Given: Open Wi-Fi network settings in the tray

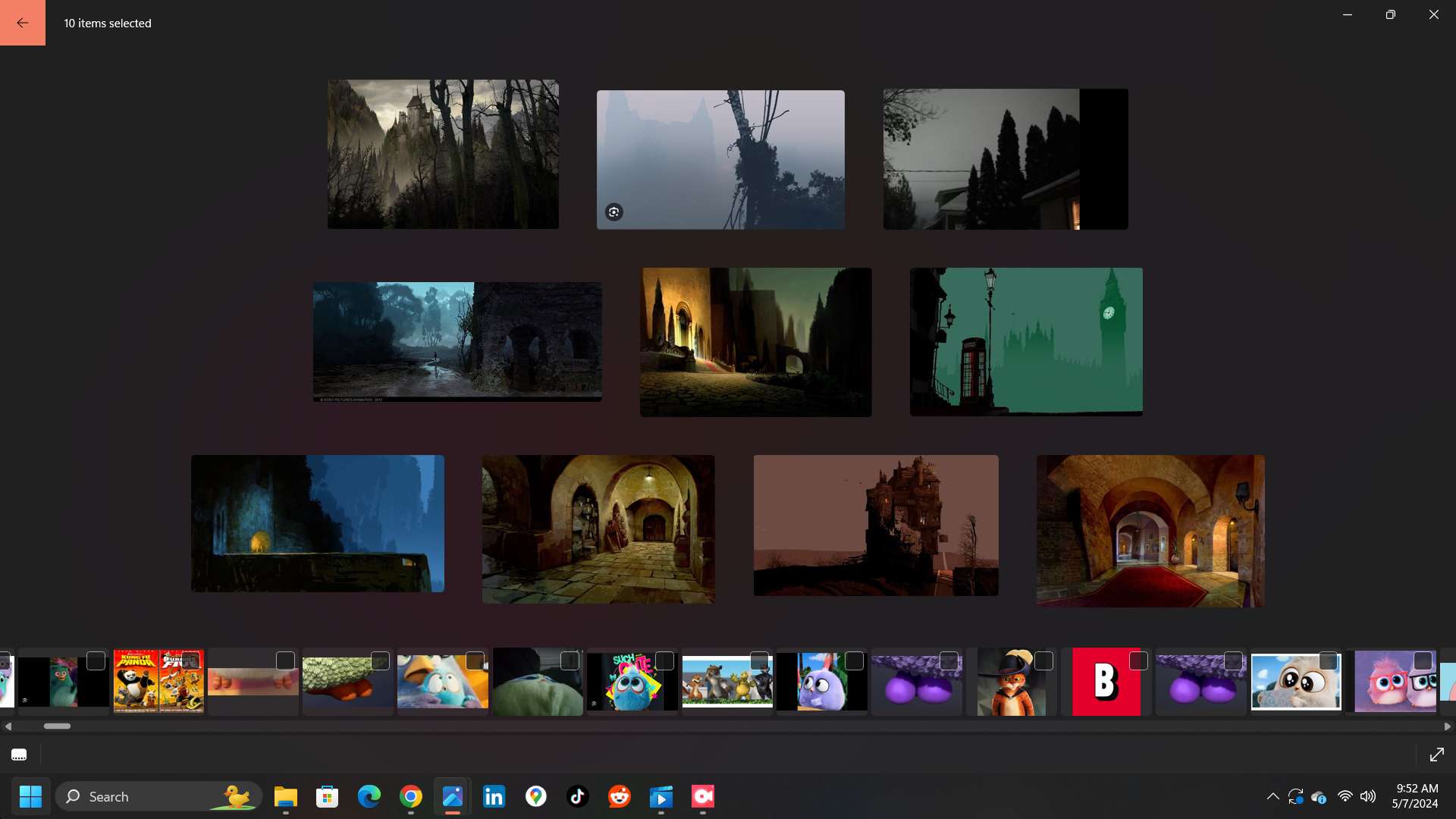Looking at the screenshot, I should pyautogui.click(x=1345, y=796).
